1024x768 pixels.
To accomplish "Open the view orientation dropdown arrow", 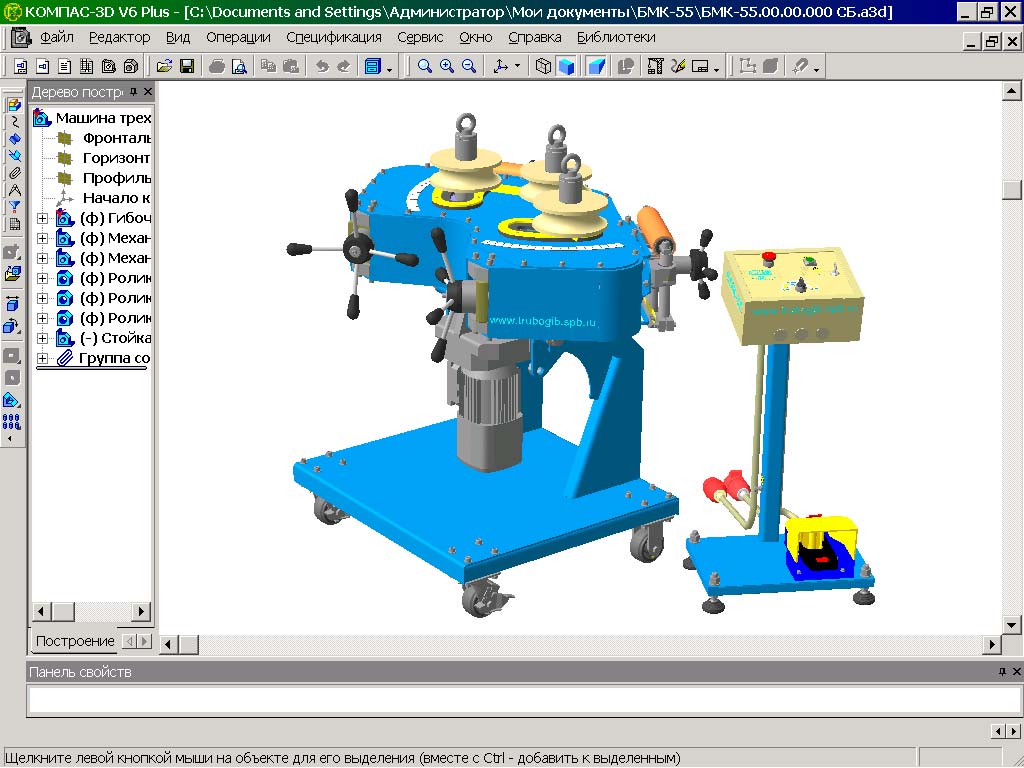I will coord(517,67).
